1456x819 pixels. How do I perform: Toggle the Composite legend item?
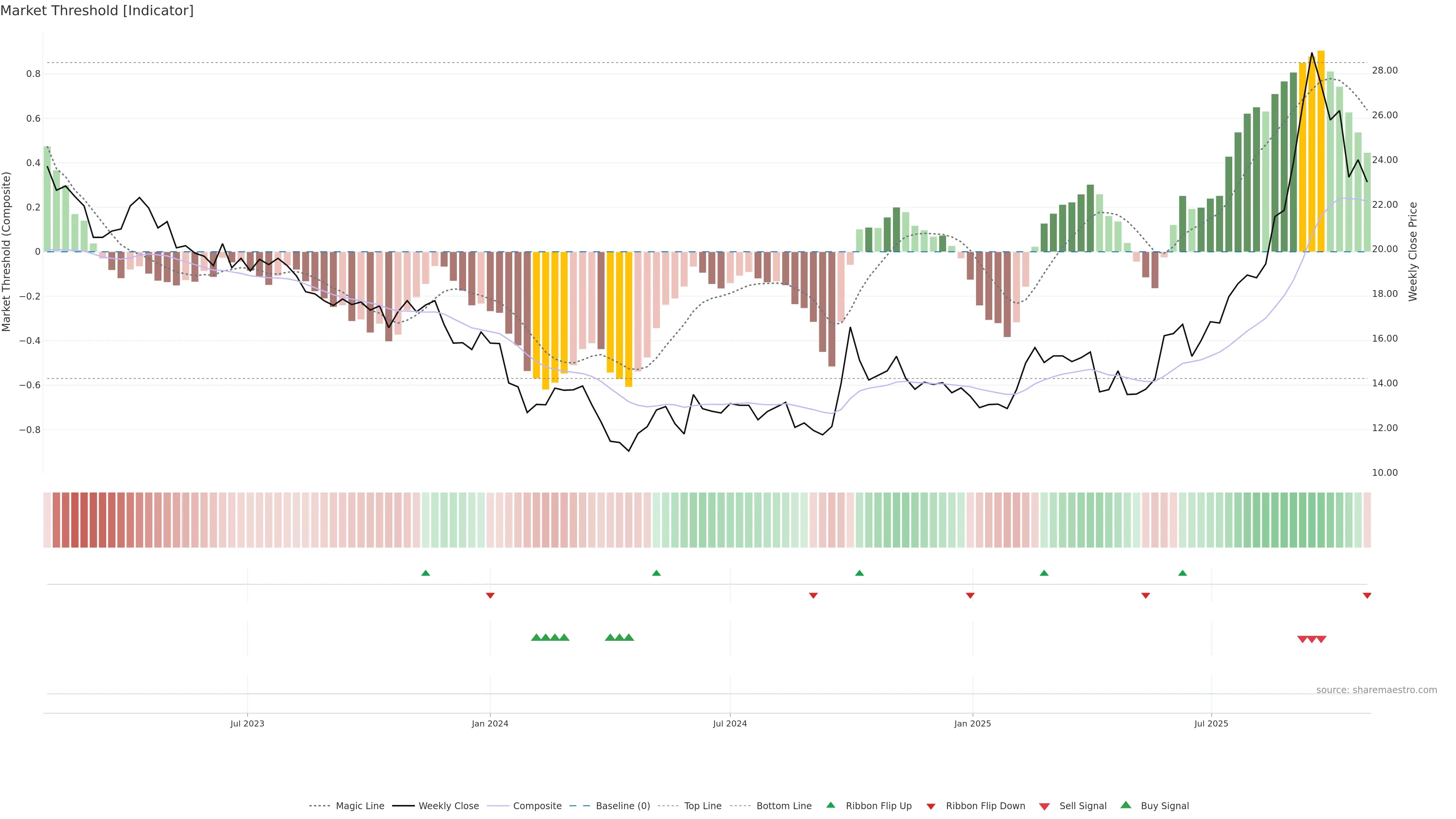(x=537, y=805)
